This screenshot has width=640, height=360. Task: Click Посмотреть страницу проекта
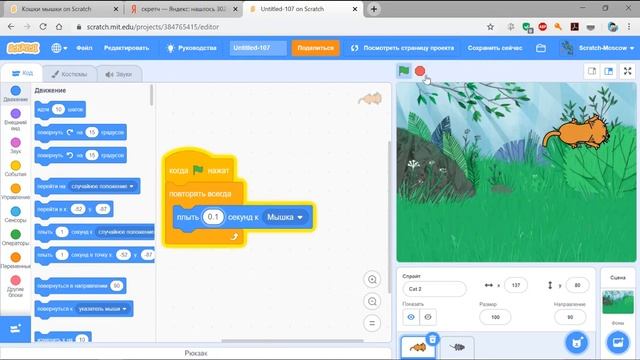tap(402, 48)
